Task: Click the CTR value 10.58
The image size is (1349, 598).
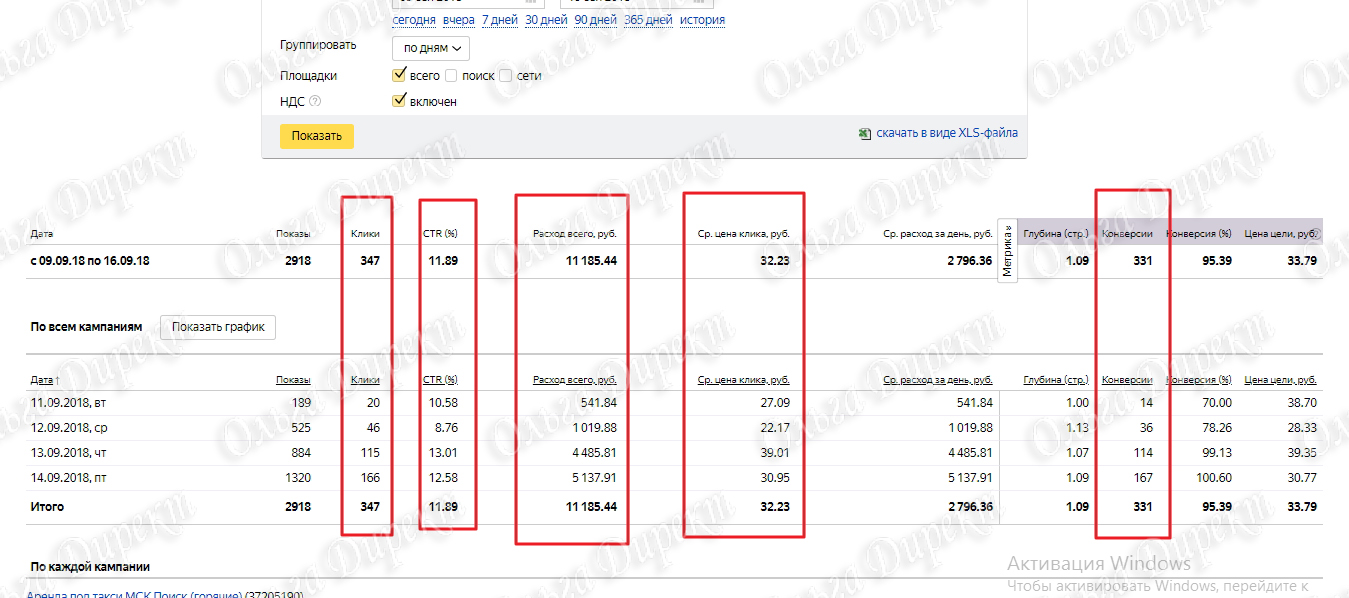Action: point(443,403)
